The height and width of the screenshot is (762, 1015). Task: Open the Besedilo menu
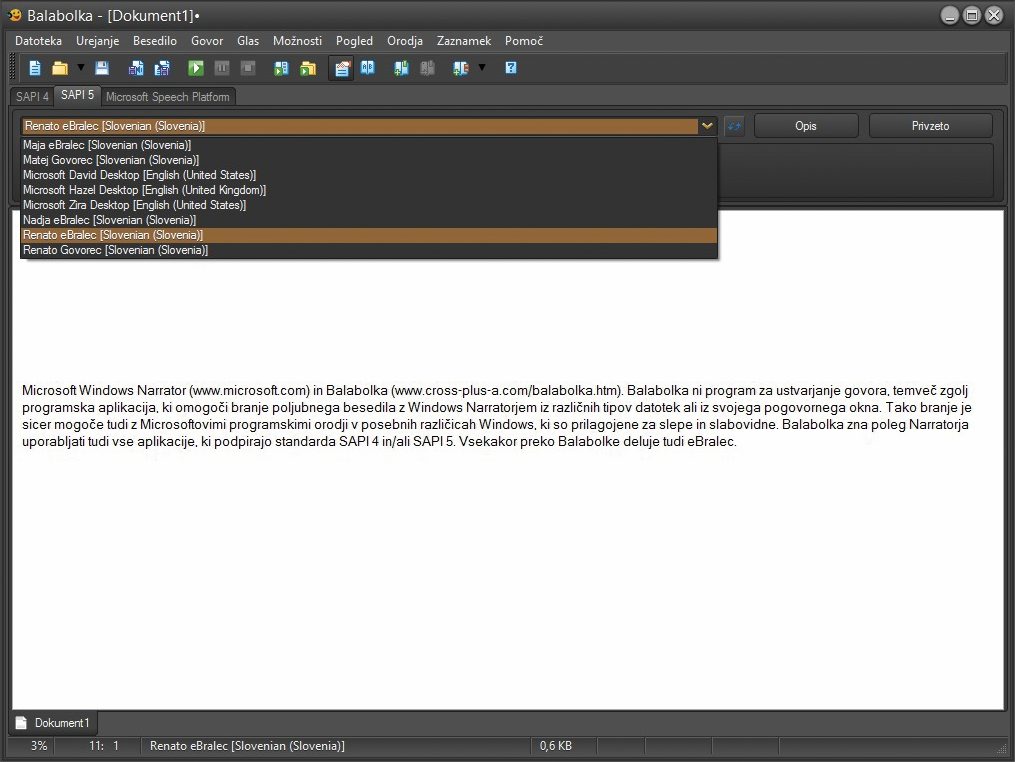pos(155,41)
